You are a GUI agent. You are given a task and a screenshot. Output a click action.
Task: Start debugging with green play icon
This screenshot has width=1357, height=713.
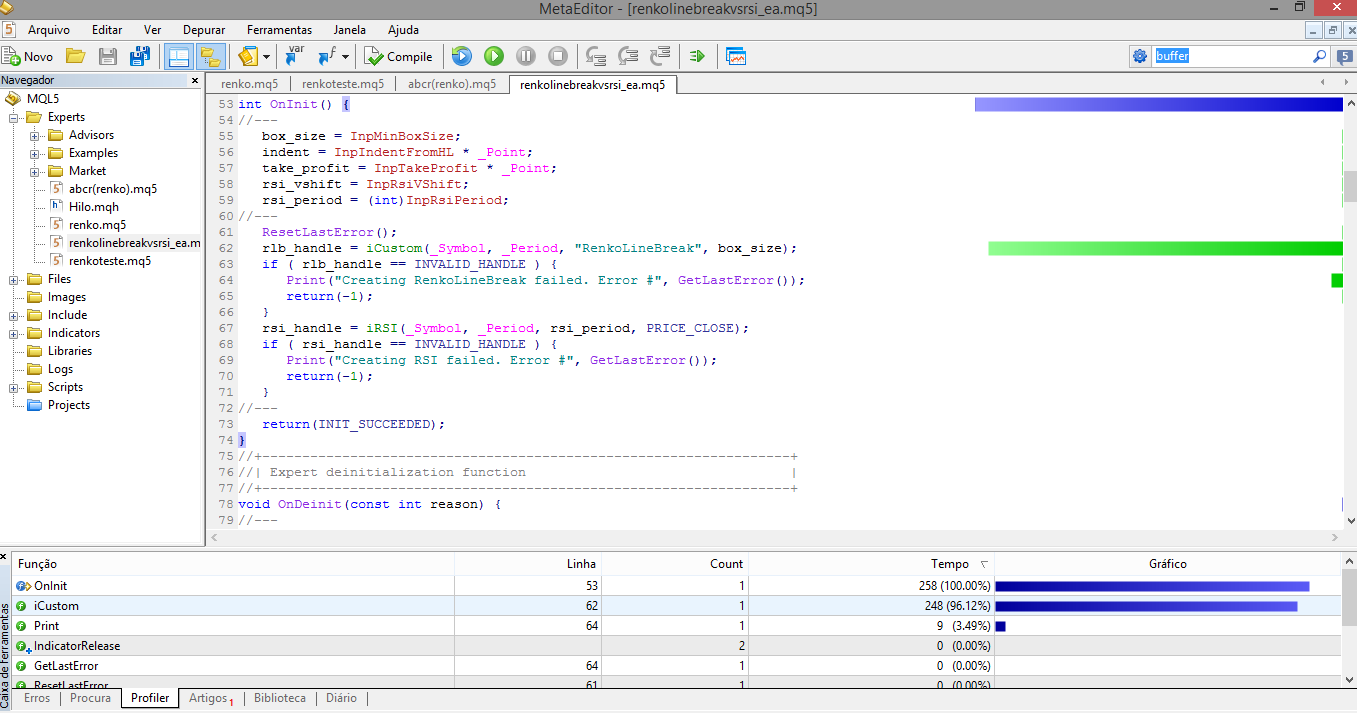[x=493, y=57]
